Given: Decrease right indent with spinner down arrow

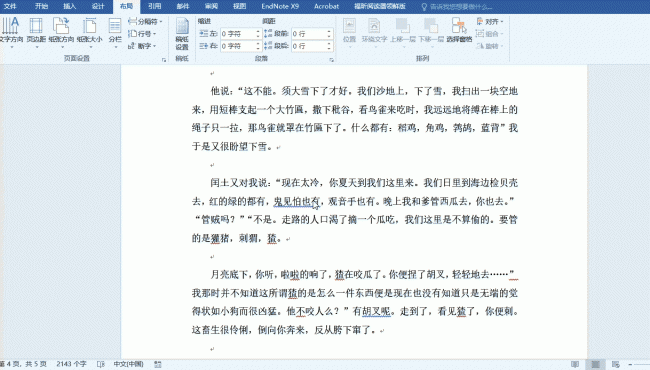Looking at the screenshot, I should coord(258,48).
